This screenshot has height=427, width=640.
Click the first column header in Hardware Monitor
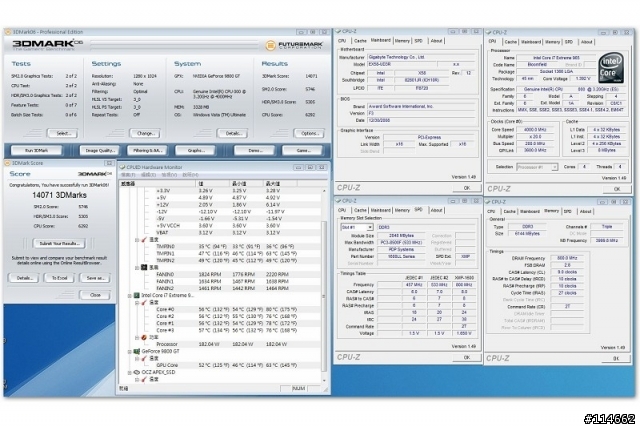click(x=157, y=184)
